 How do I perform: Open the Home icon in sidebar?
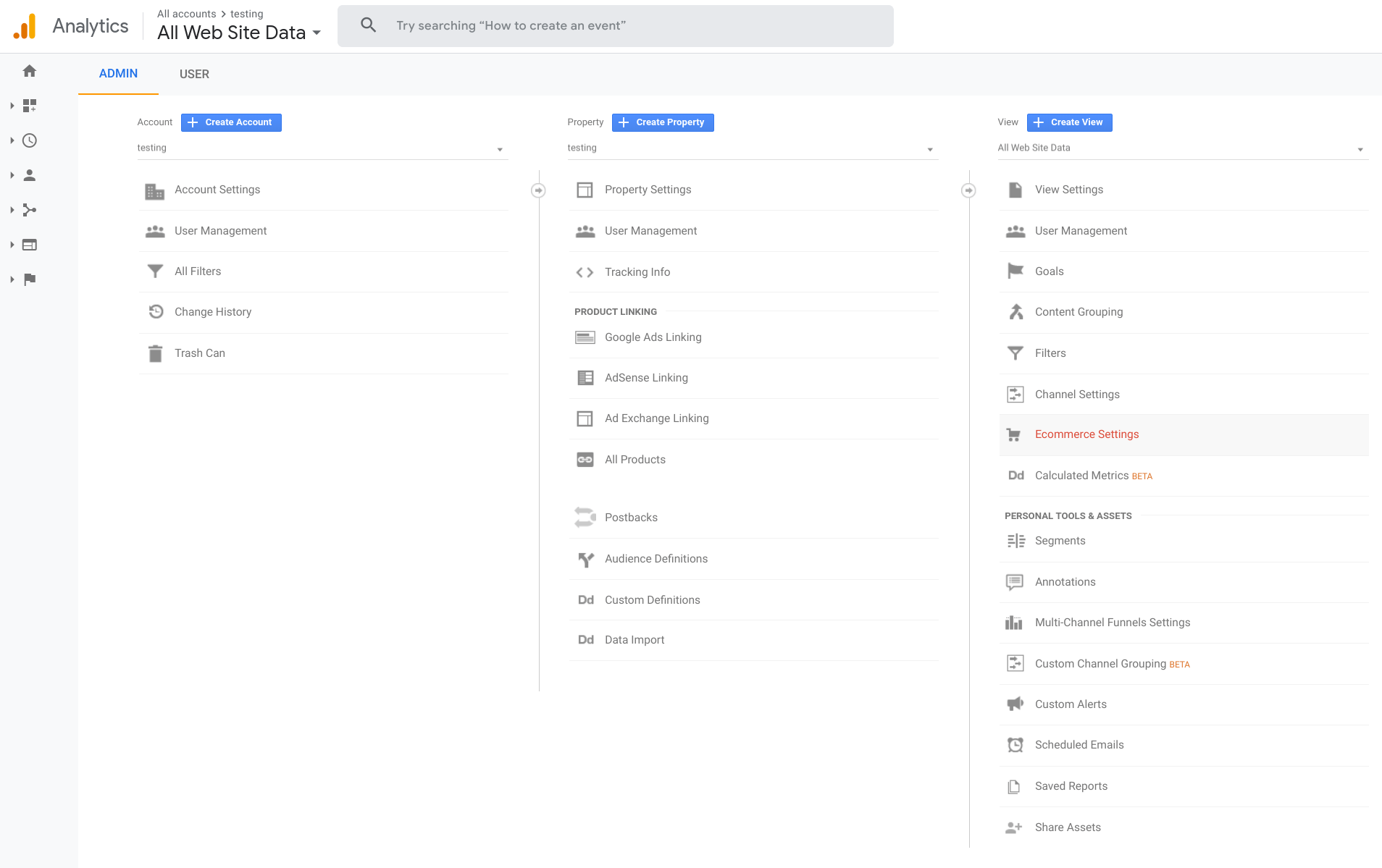click(x=30, y=71)
